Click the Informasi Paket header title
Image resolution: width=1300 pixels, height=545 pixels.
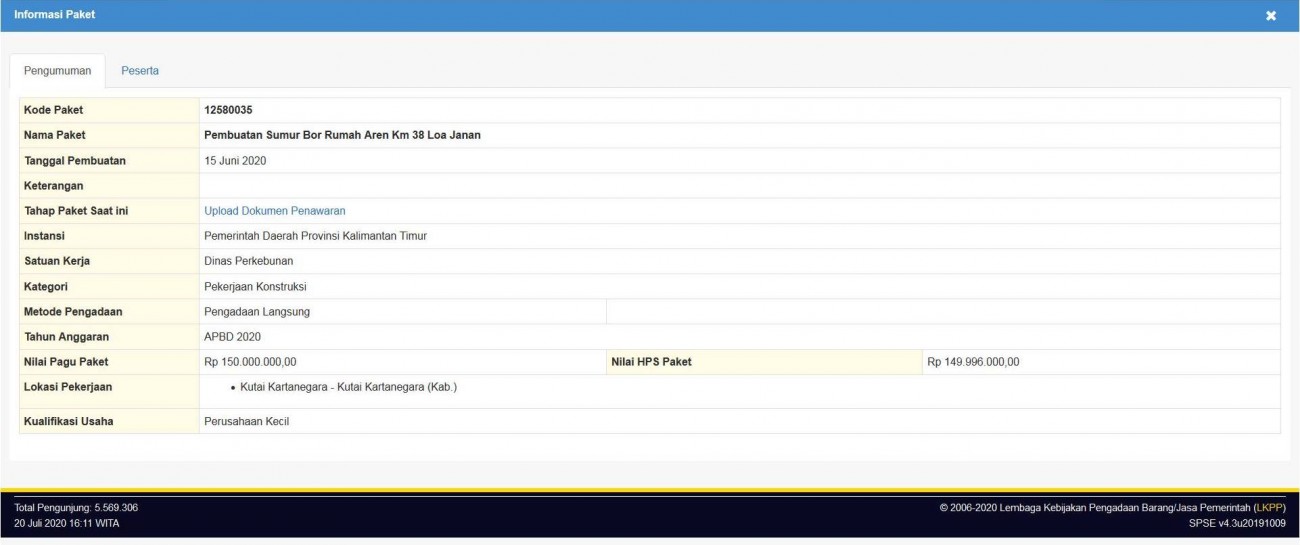coord(55,15)
